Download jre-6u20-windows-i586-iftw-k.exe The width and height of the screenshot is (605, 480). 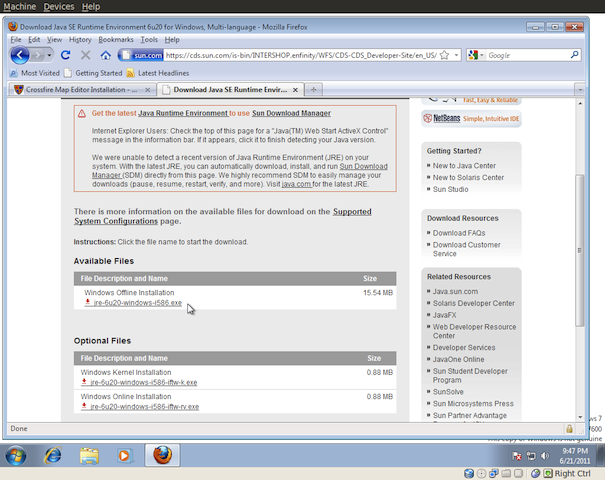[x=144, y=382]
